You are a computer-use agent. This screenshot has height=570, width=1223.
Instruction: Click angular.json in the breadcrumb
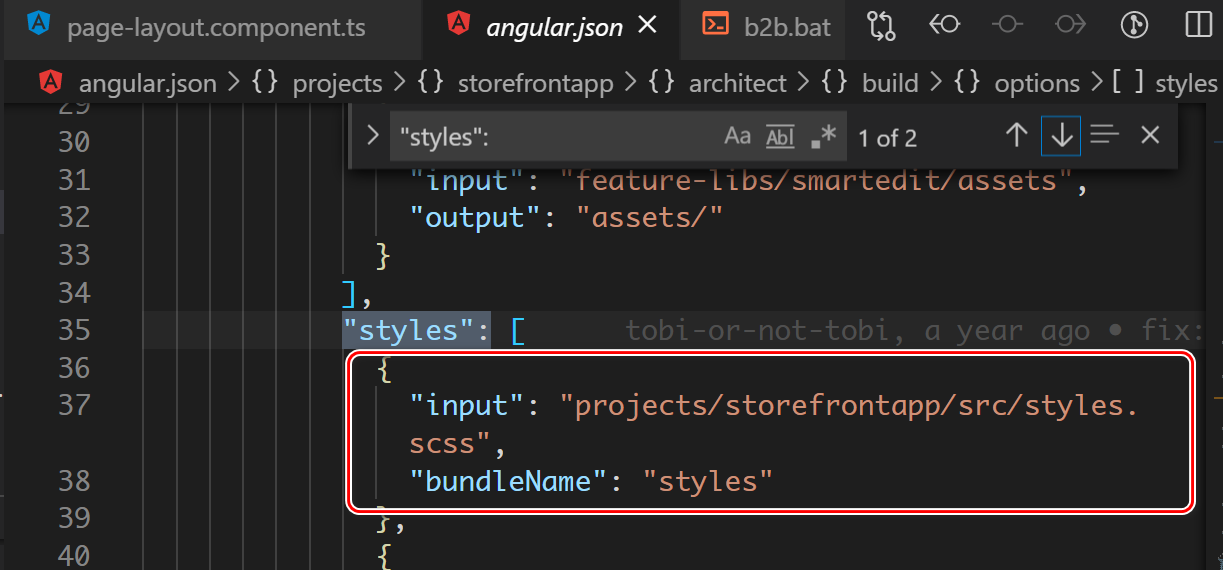click(147, 84)
